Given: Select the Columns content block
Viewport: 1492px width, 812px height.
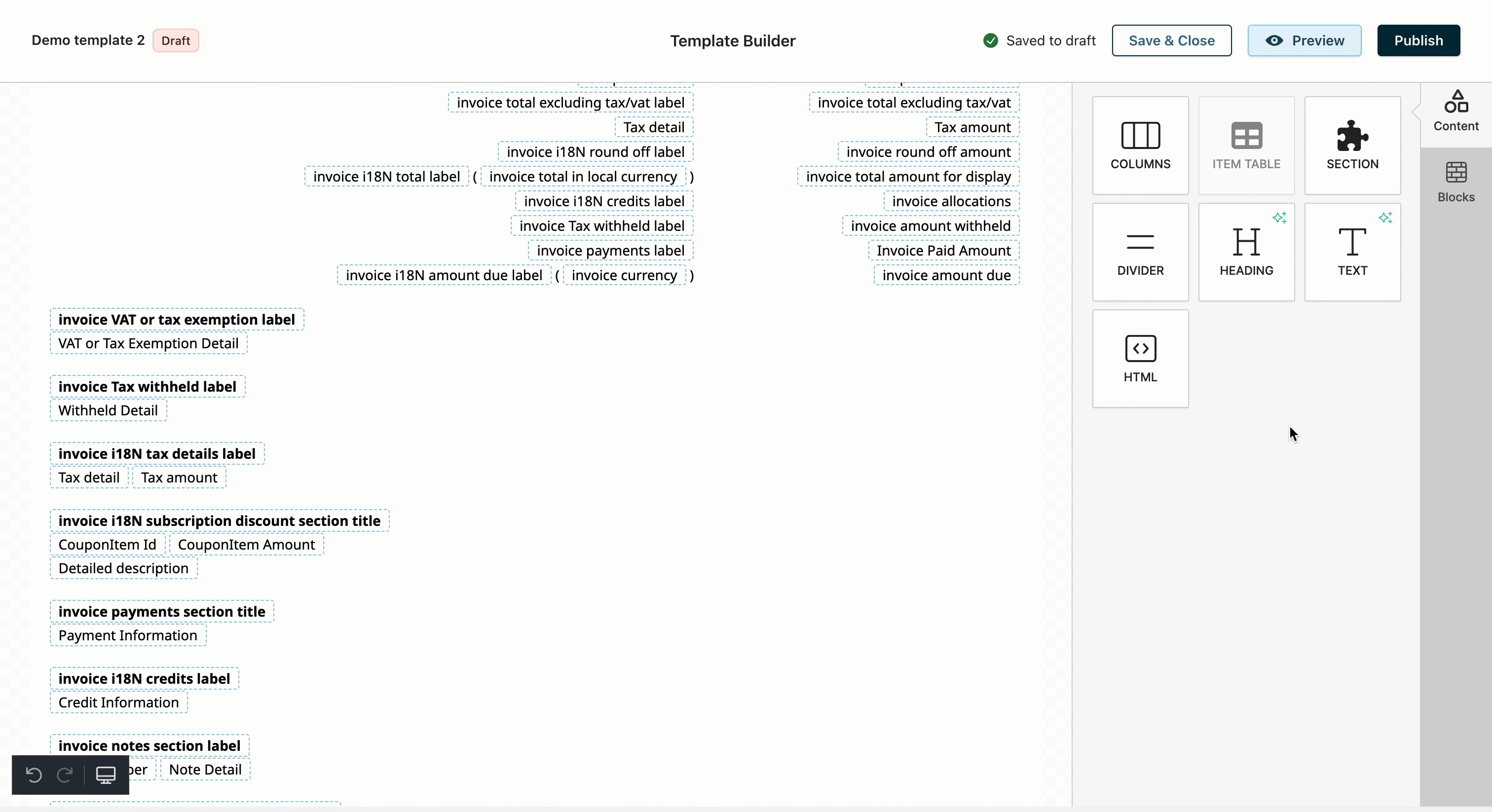Looking at the screenshot, I should [1140, 146].
